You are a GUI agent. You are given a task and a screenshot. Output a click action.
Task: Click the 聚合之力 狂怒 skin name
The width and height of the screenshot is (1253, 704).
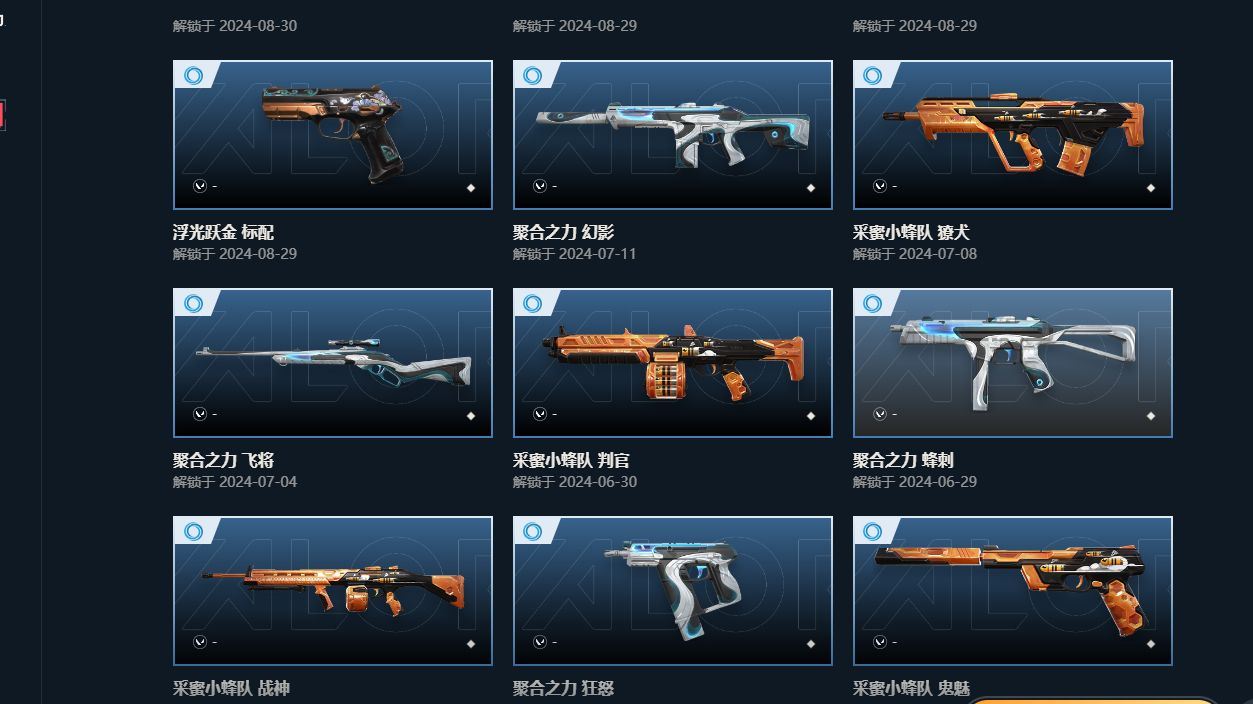tap(564, 689)
